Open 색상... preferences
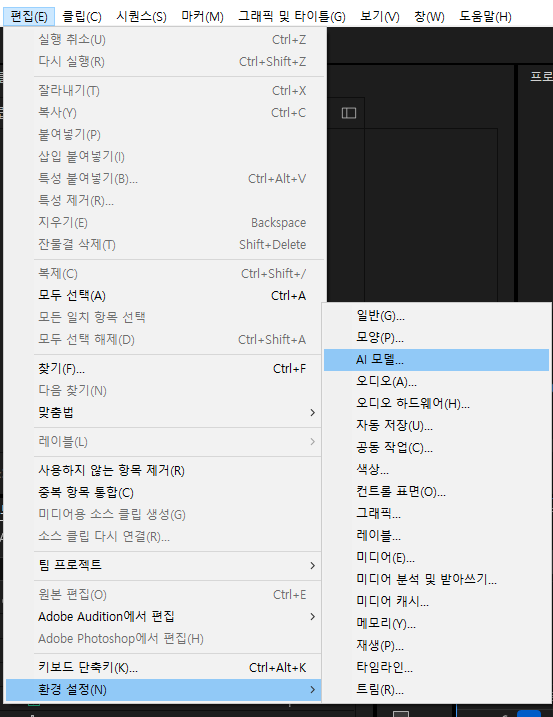The image size is (553, 717). click(x=436, y=469)
